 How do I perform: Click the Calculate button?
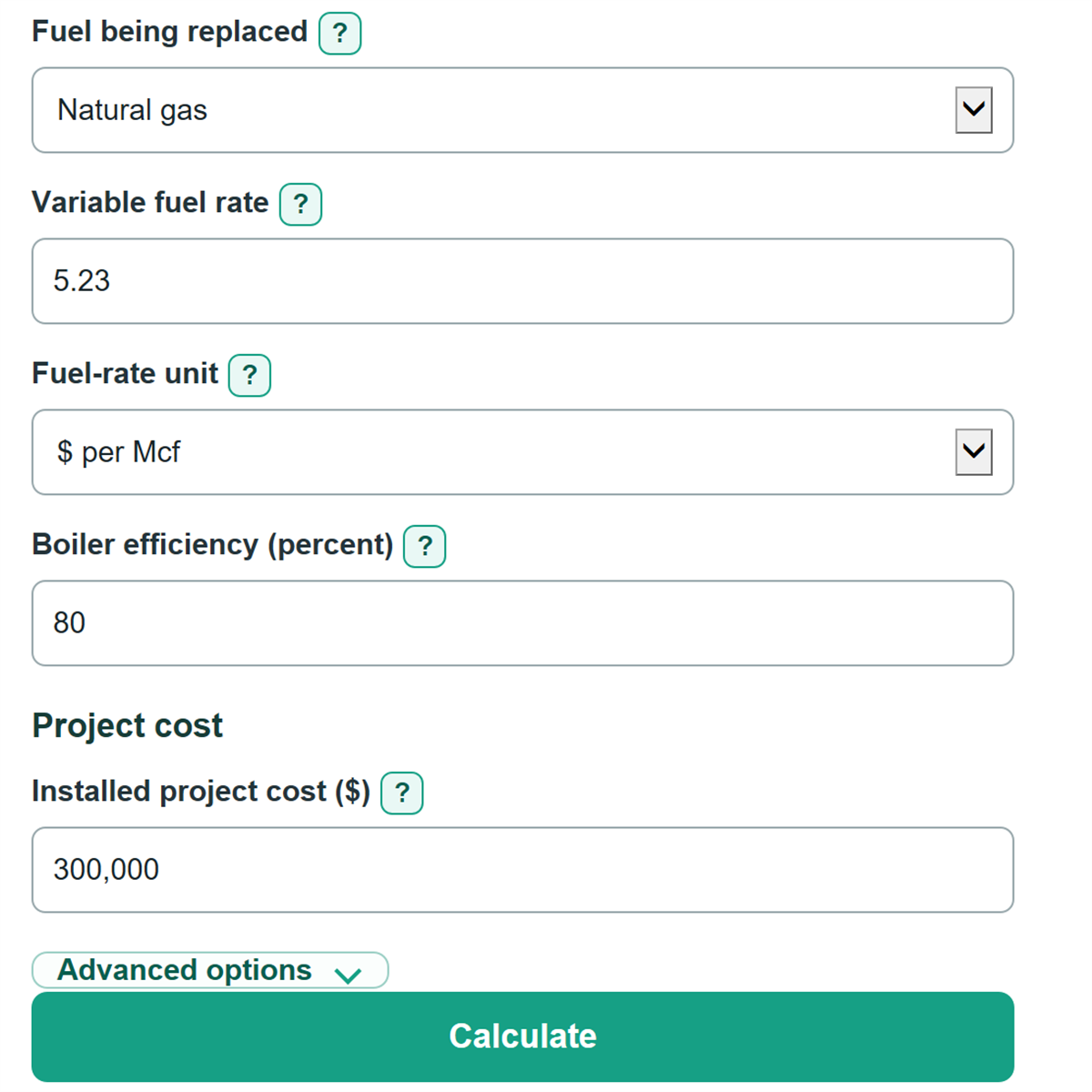[x=522, y=1036]
